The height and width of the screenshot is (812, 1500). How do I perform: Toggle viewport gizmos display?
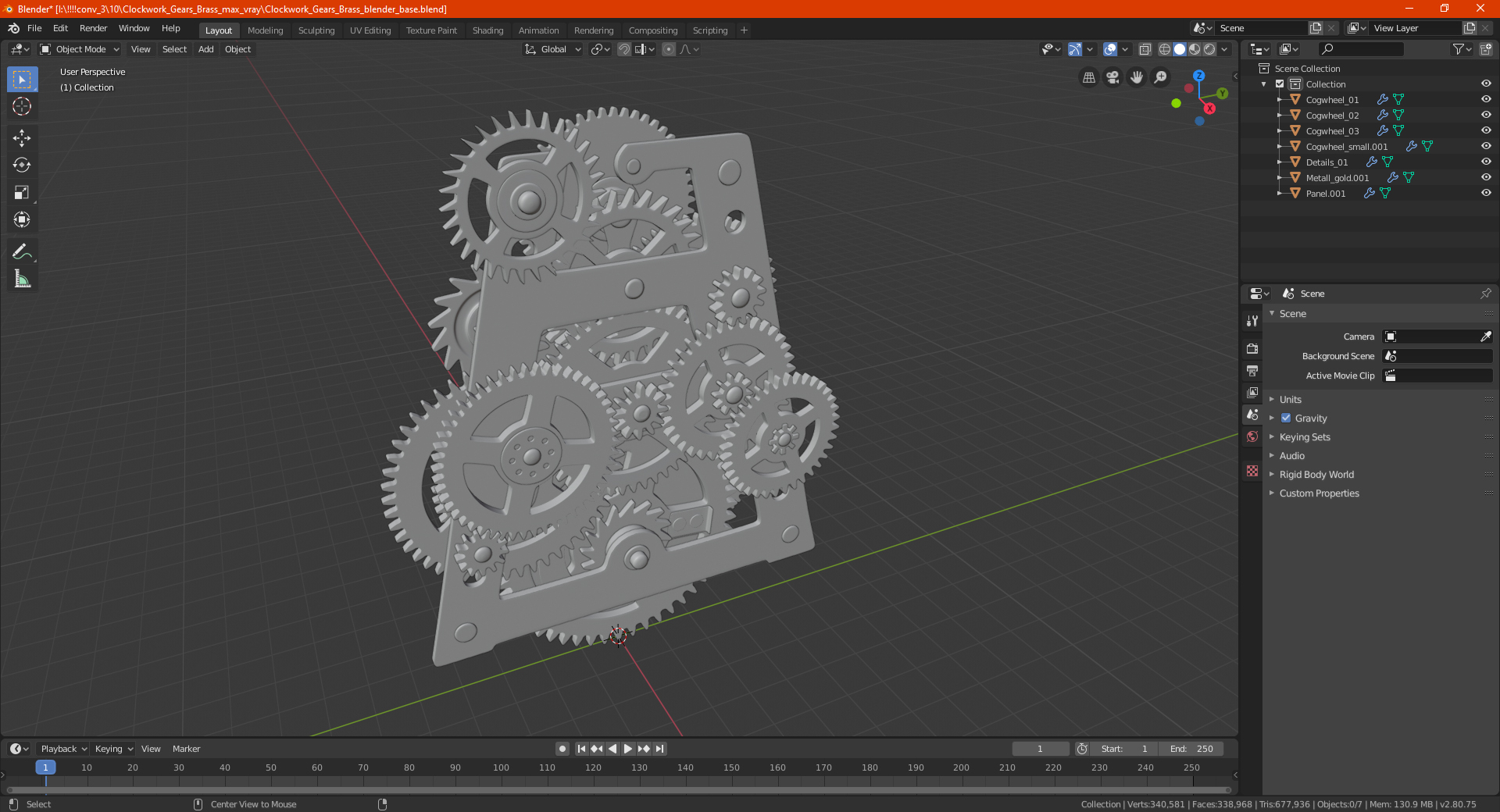pos(1075,49)
